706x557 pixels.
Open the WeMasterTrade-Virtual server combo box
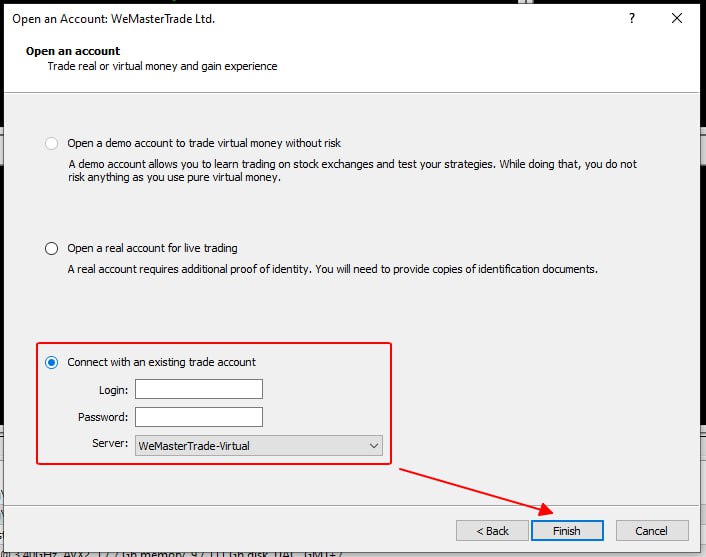pyautogui.click(x=250, y=446)
